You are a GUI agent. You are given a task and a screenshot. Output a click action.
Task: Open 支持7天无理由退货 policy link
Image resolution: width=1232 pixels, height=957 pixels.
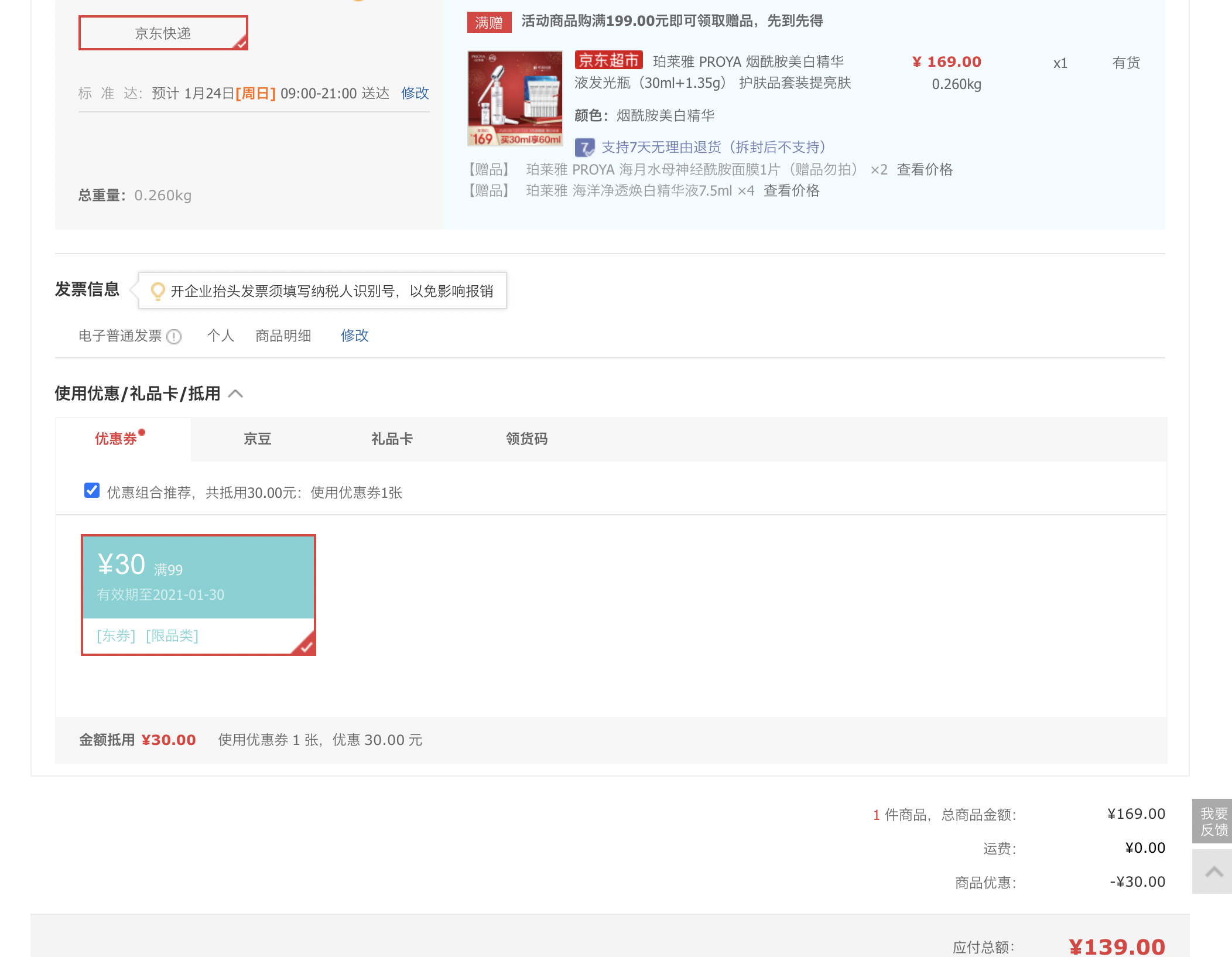(714, 147)
